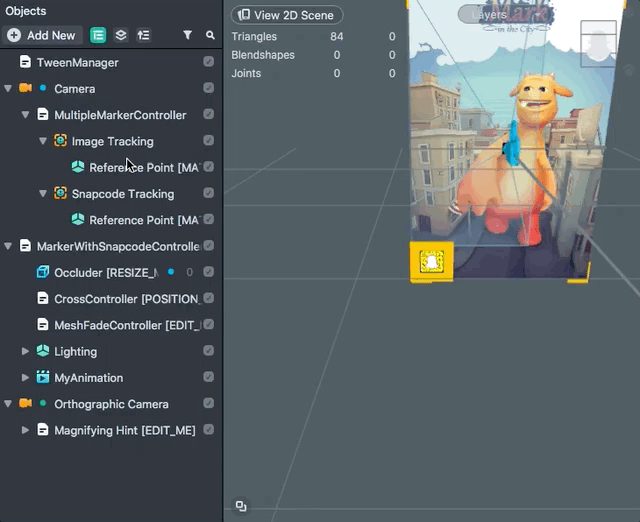Click the Add New object button
The height and width of the screenshot is (522, 640).
[x=41, y=35]
